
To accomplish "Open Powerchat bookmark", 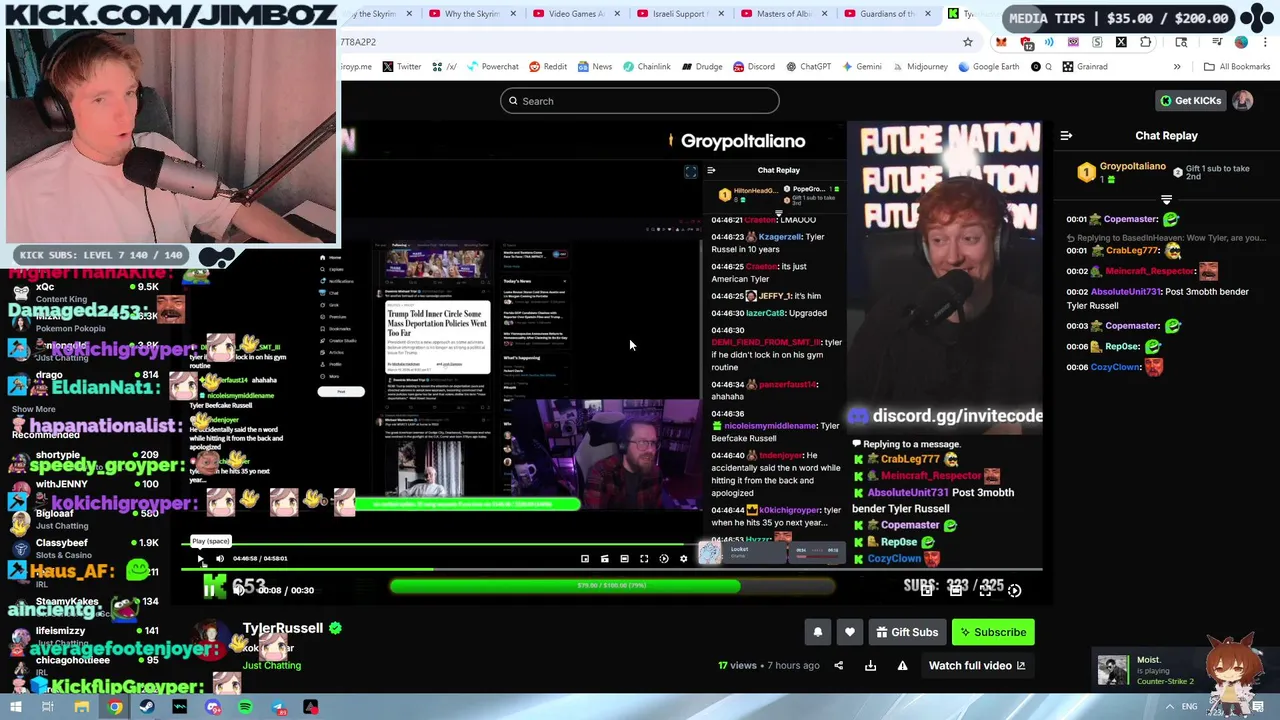I will pos(492,67).
